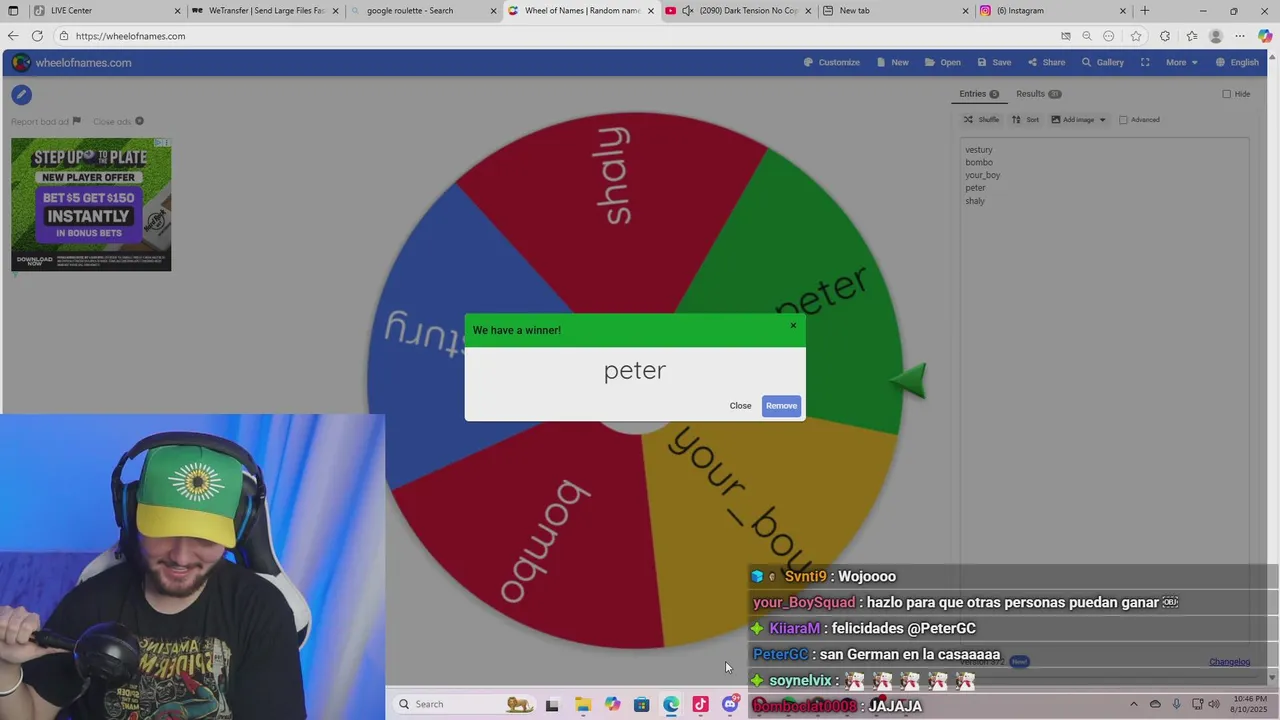Share the wheel via the Share button
1280x720 pixels.
coord(1046,62)
